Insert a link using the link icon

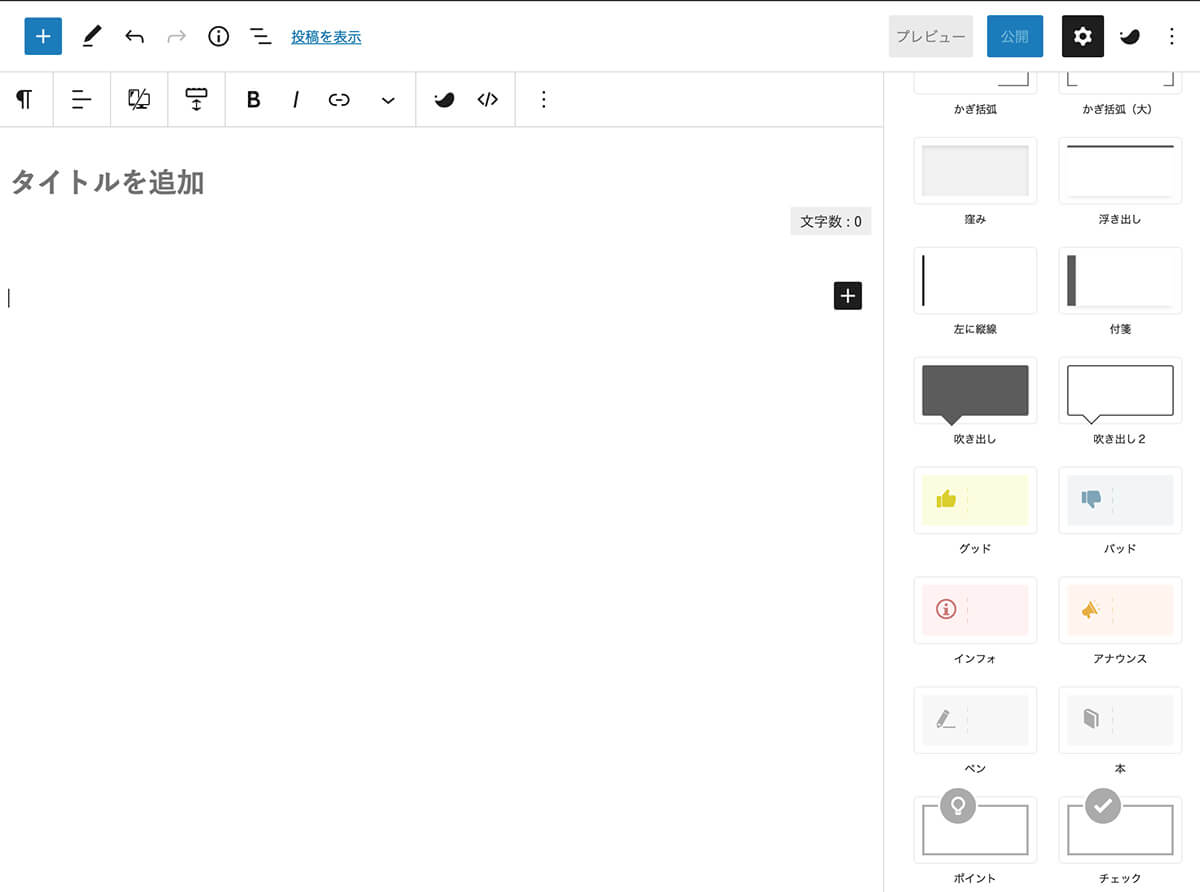coord(339,99)
